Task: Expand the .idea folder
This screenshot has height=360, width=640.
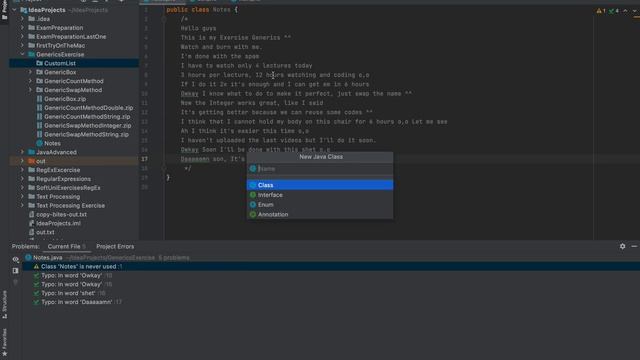Action: (x=22, y=19)
